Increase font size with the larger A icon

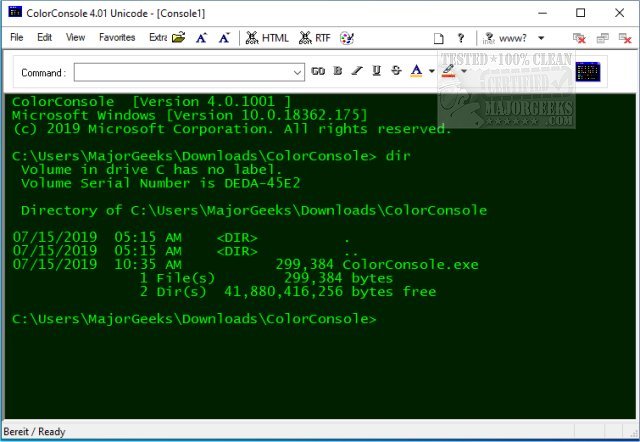[x=202, y=38]
